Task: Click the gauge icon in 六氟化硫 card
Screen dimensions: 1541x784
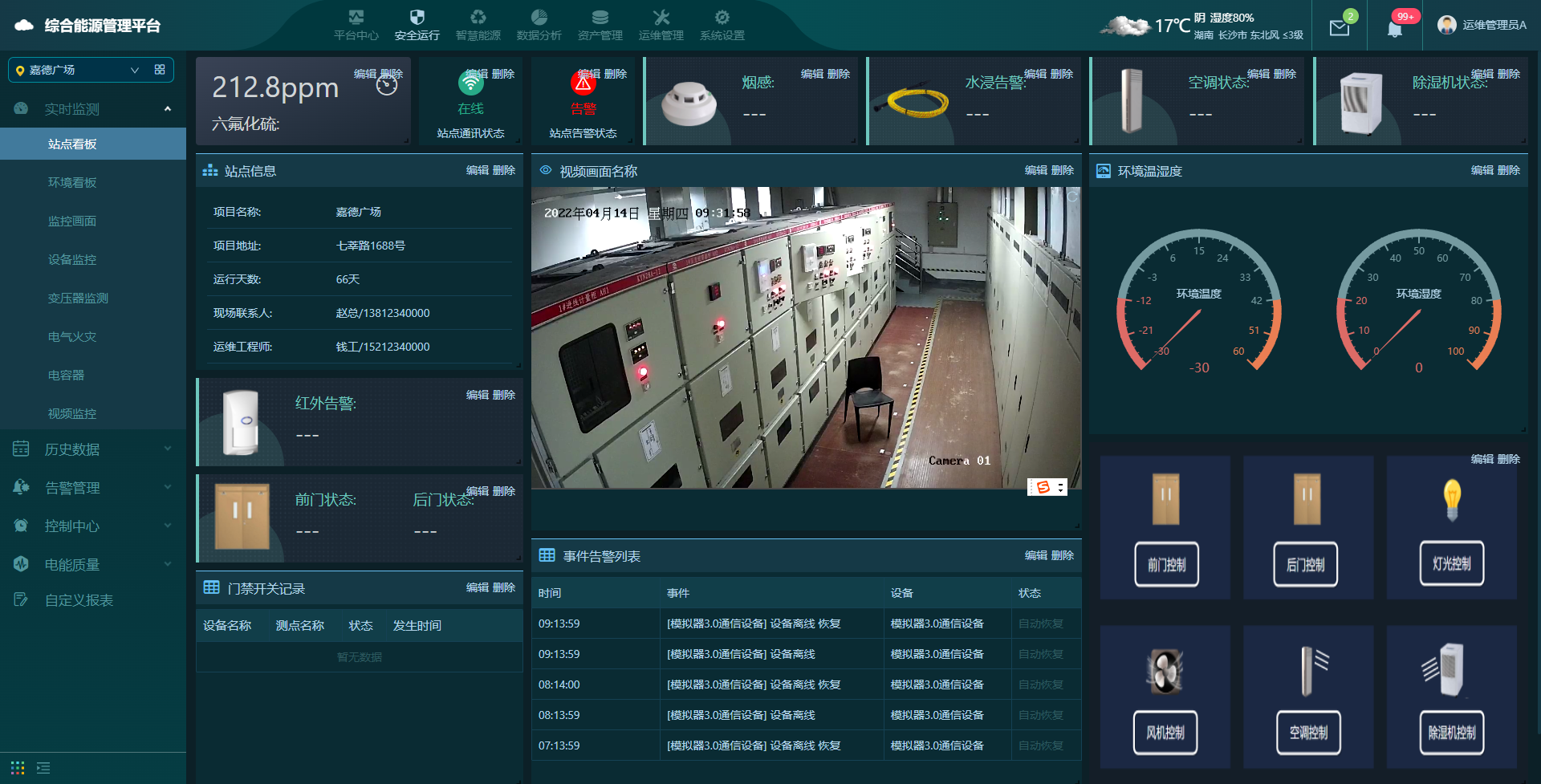Action: click(x=387, y=85)
